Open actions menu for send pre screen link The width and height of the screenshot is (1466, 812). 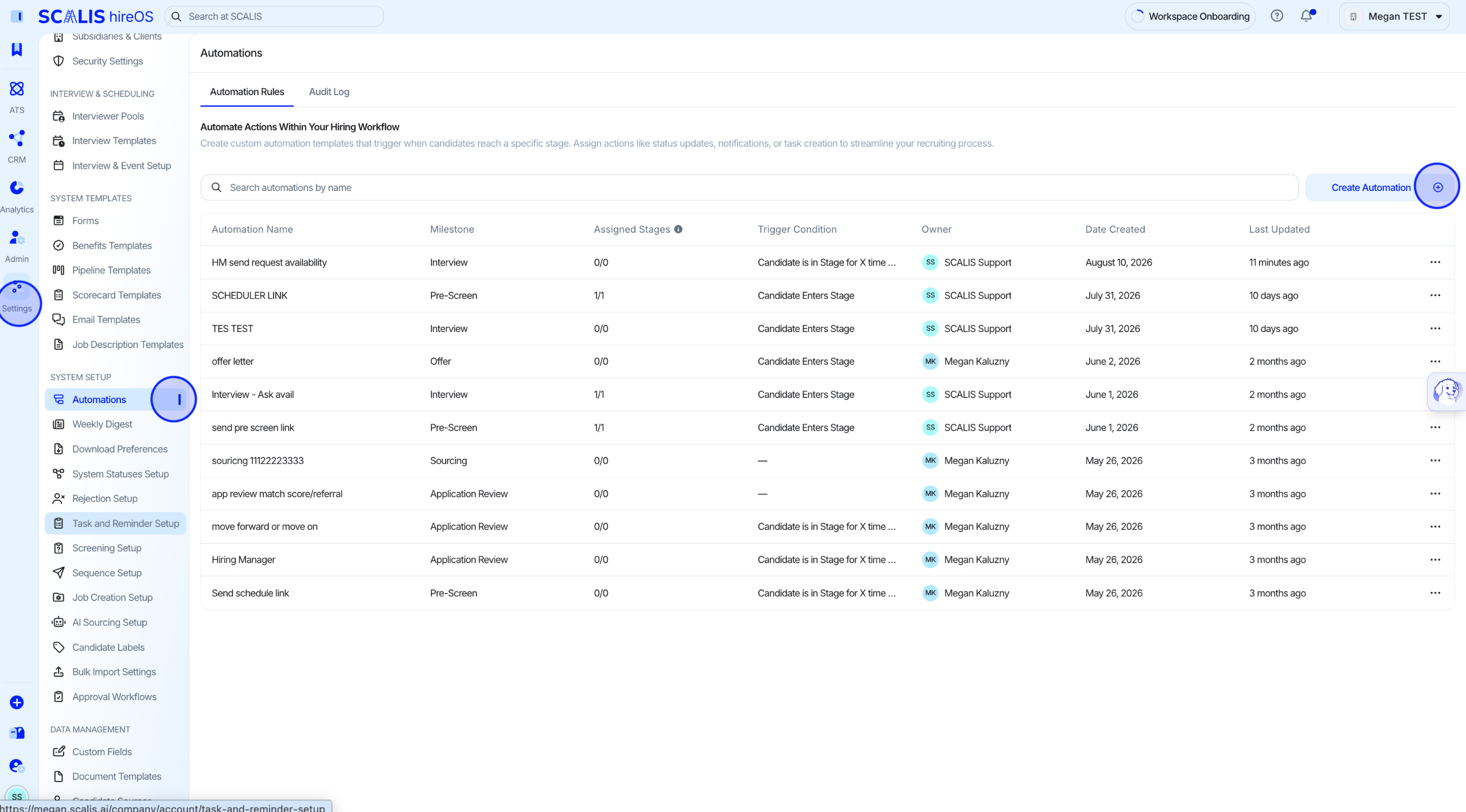1435,427
